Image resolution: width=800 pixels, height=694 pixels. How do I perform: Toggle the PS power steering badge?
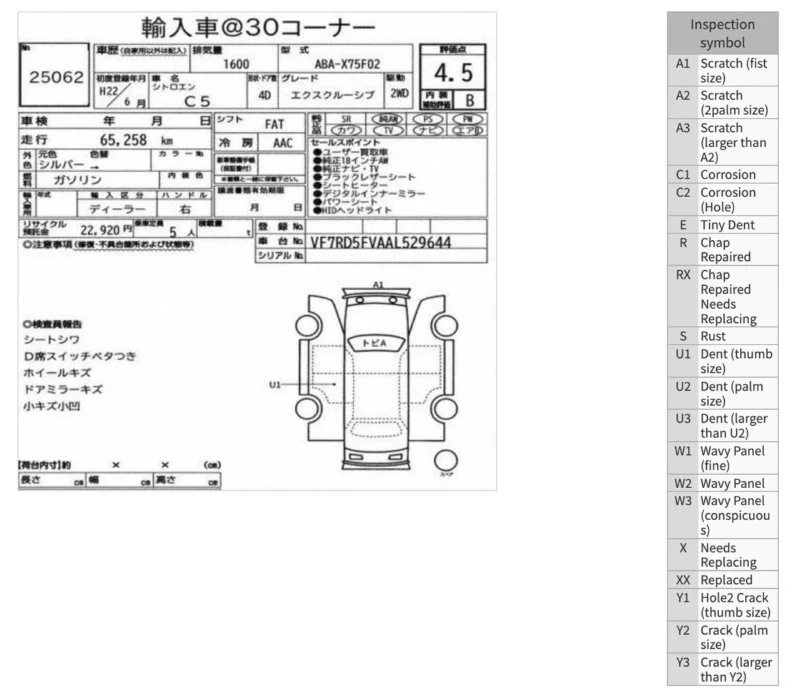(x=428, y=119)
